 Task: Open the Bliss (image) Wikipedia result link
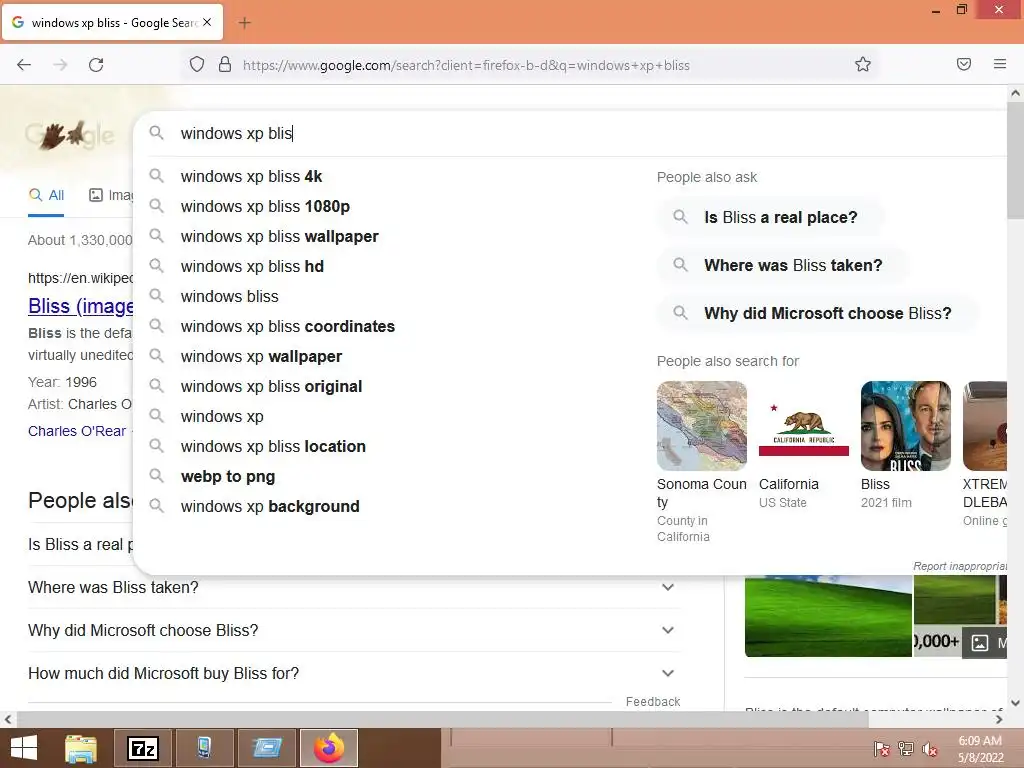pos(81,306)
